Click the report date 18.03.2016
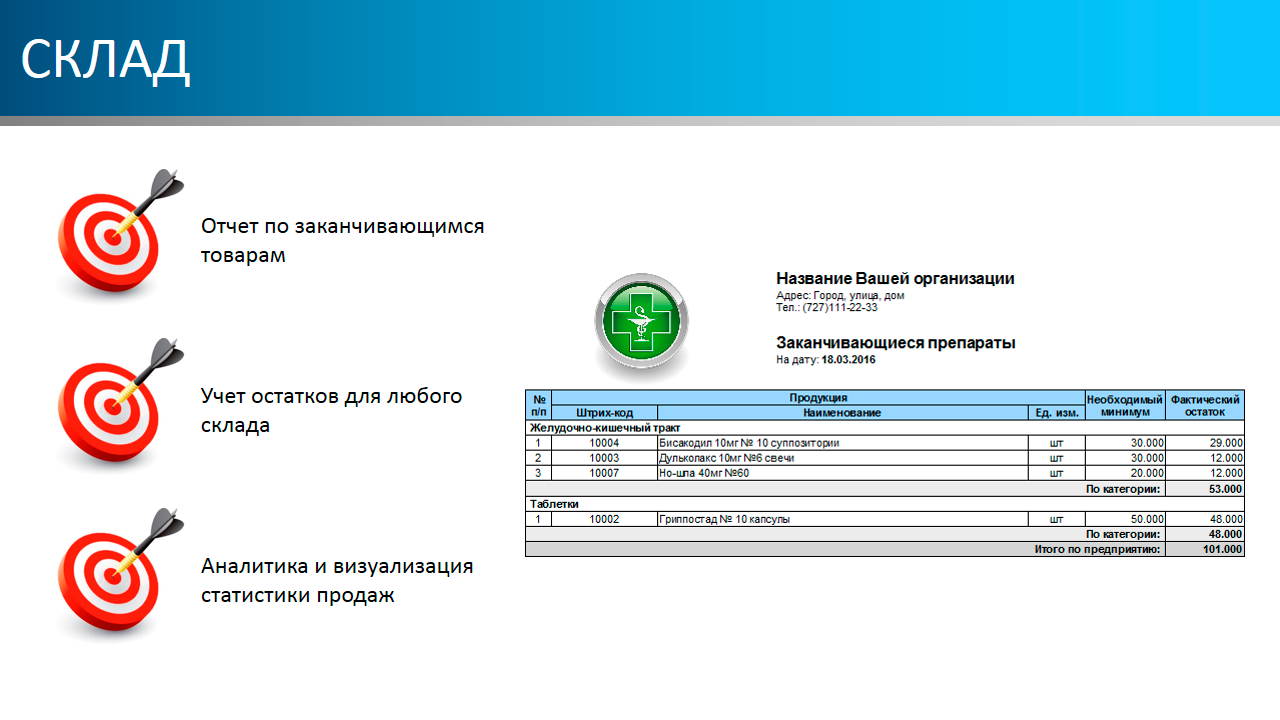 tap(849, 359)
